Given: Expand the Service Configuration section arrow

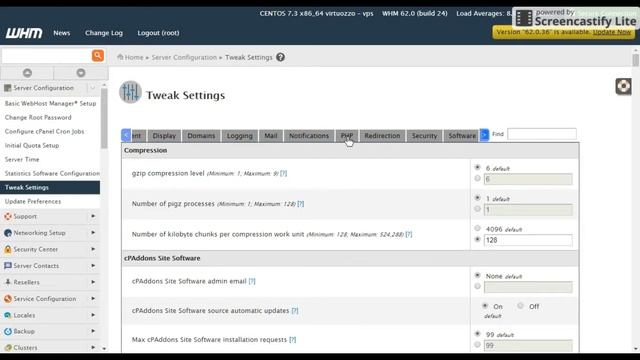Looking at the screenshot, I should coord(93,299).
